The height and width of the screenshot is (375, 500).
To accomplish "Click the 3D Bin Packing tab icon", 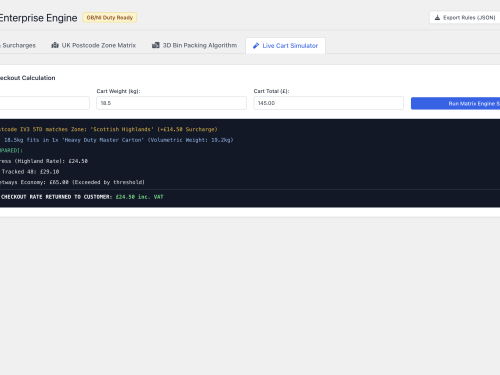I will click(156, 45).
